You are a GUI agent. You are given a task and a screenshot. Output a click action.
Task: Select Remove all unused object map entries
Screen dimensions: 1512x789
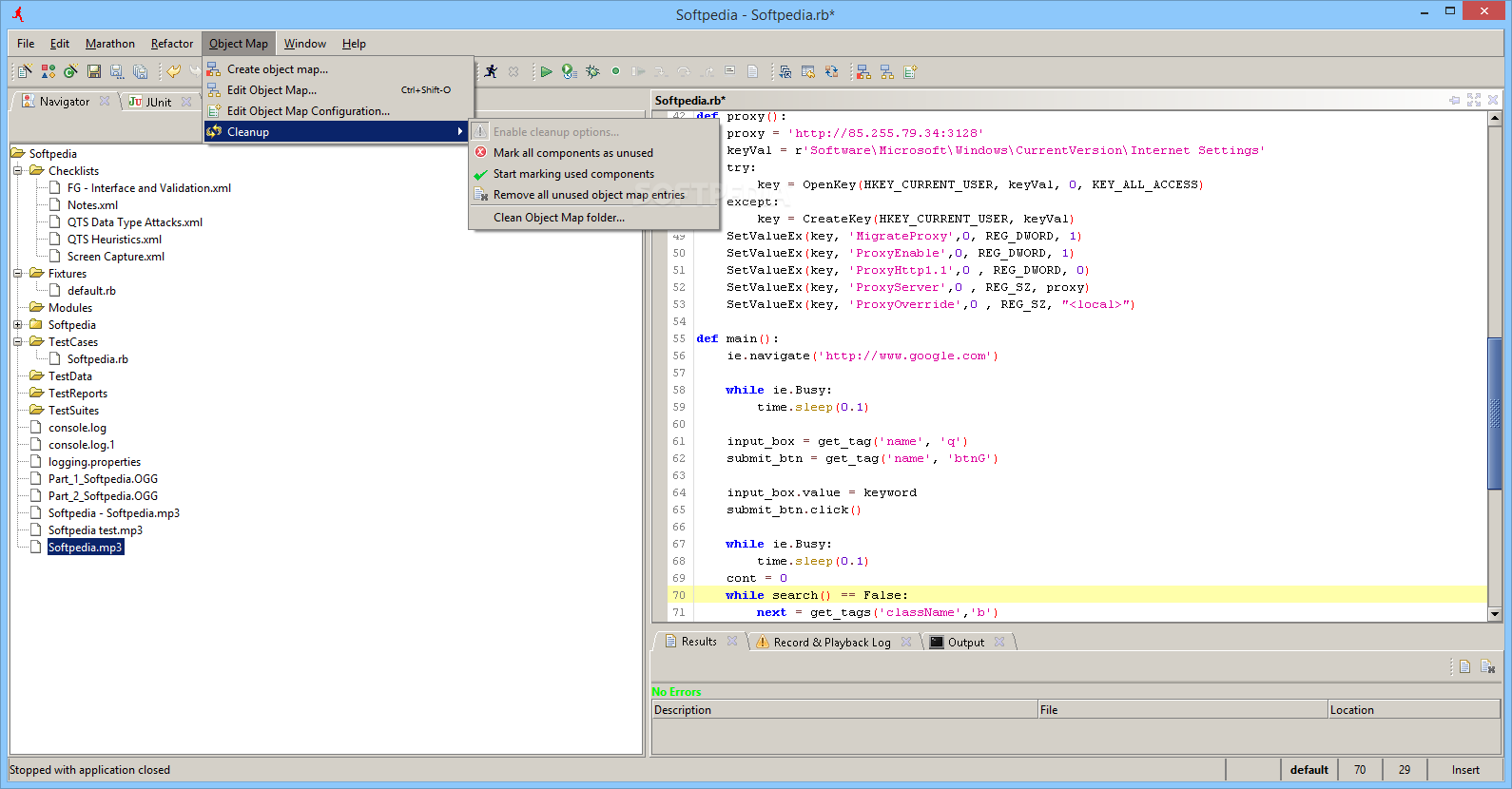click(593, 195)
